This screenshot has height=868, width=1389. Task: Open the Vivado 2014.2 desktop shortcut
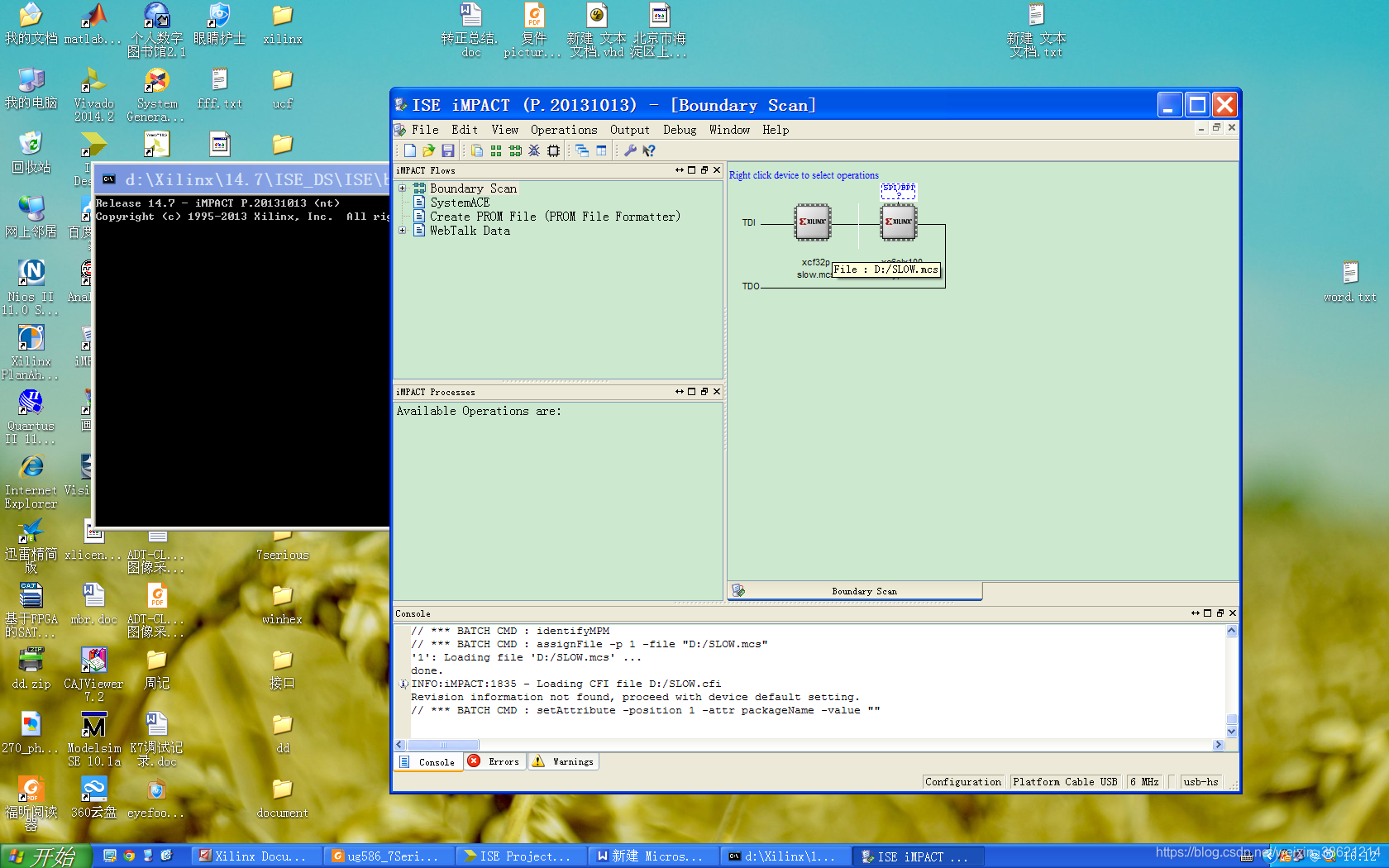[x=93, y=94]
